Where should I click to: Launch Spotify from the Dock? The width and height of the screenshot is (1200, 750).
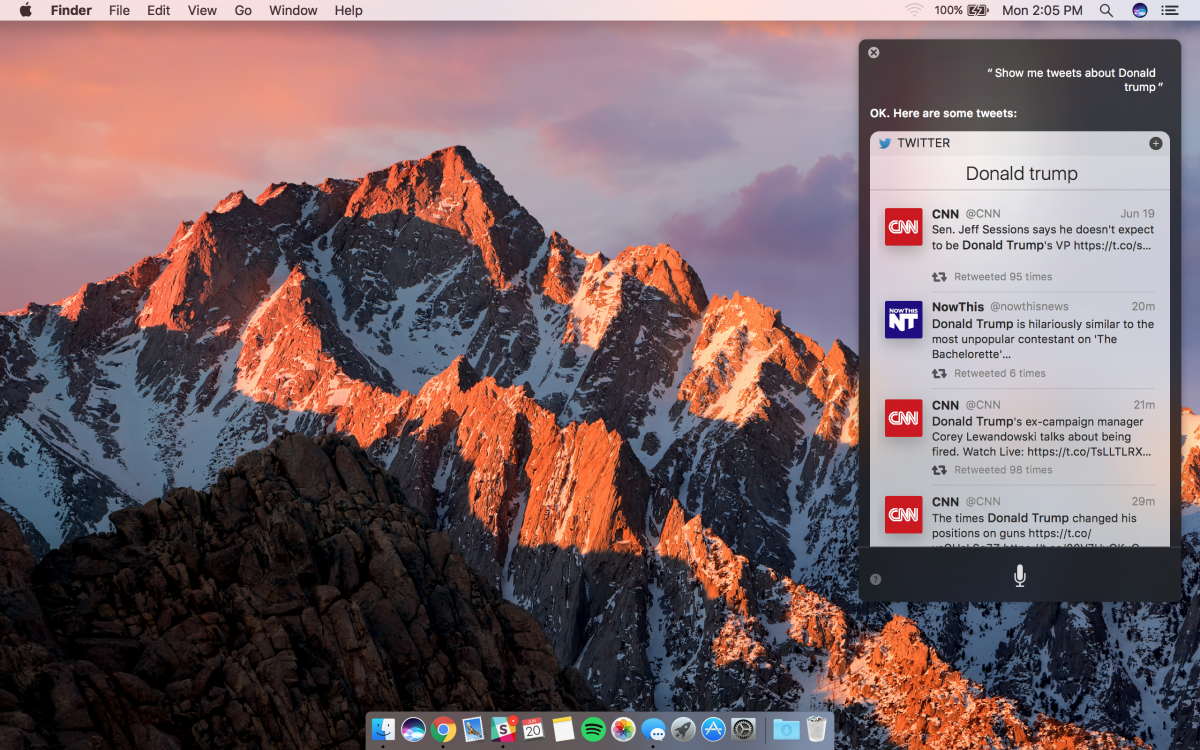(x=592, y=728)
